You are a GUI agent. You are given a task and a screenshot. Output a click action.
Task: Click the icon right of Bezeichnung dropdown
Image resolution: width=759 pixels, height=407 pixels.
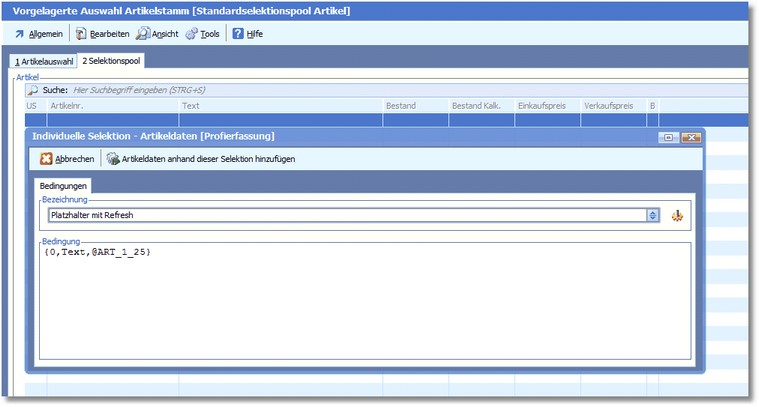pos(678,215)
